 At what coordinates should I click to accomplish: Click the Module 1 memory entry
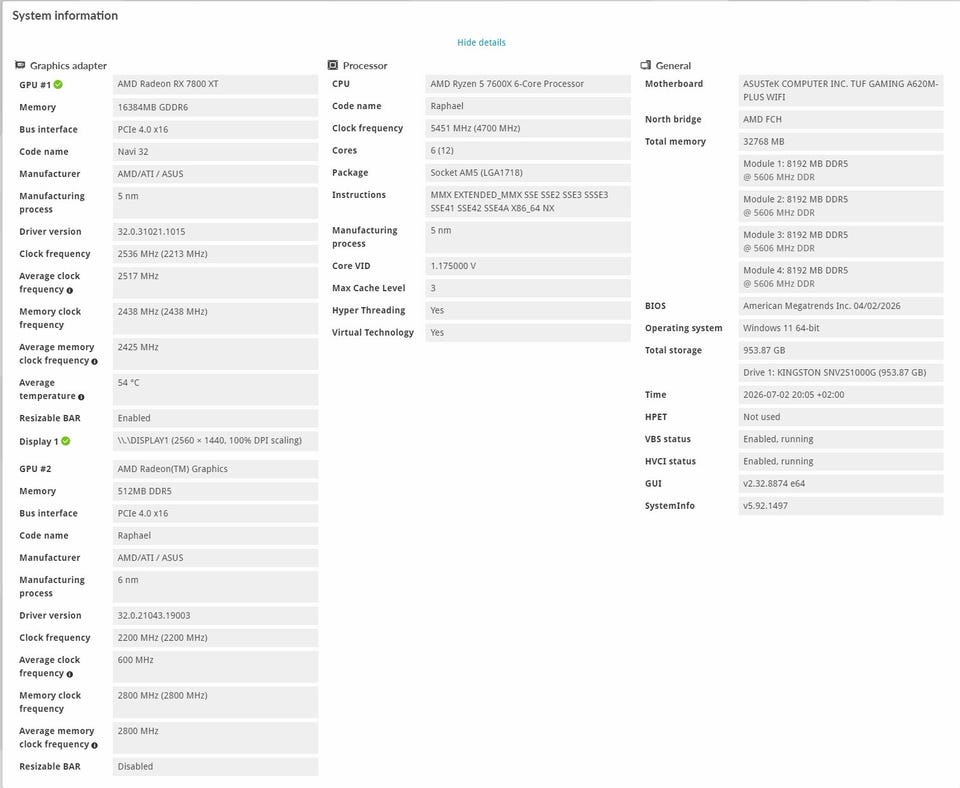pos(841,170)
